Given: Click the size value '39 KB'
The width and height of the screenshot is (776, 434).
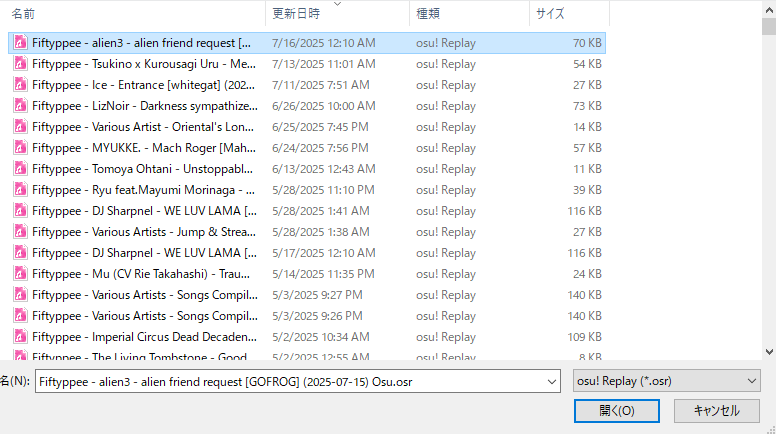Looking at the screenshot, I should click(x=587, y=190).
